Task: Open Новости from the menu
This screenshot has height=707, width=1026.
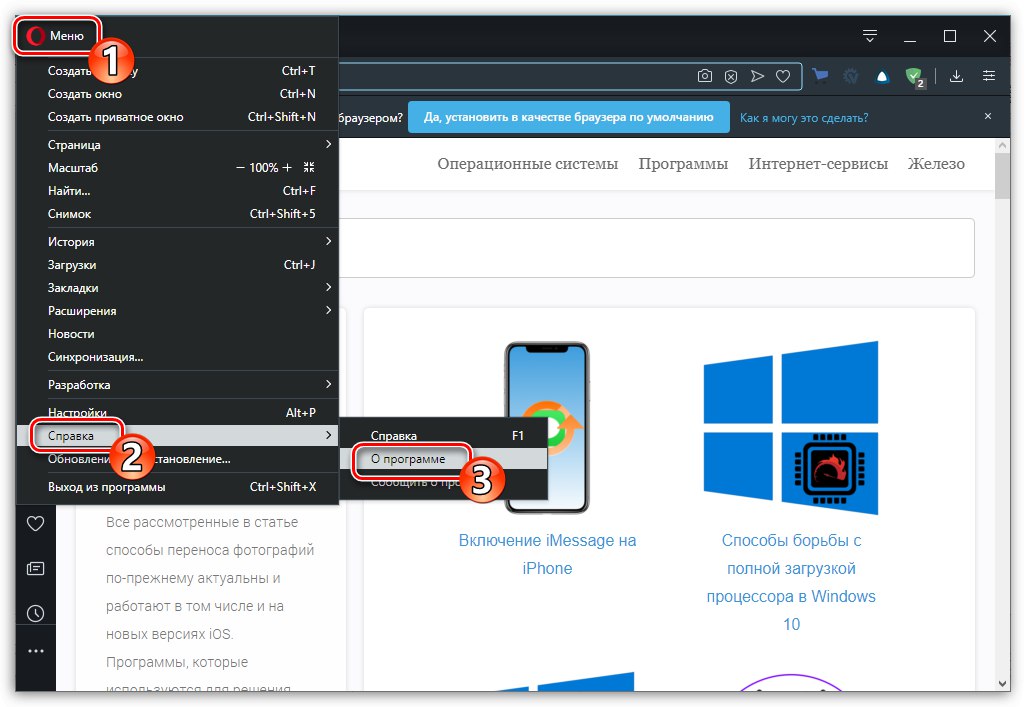Action: coord(177,334)
